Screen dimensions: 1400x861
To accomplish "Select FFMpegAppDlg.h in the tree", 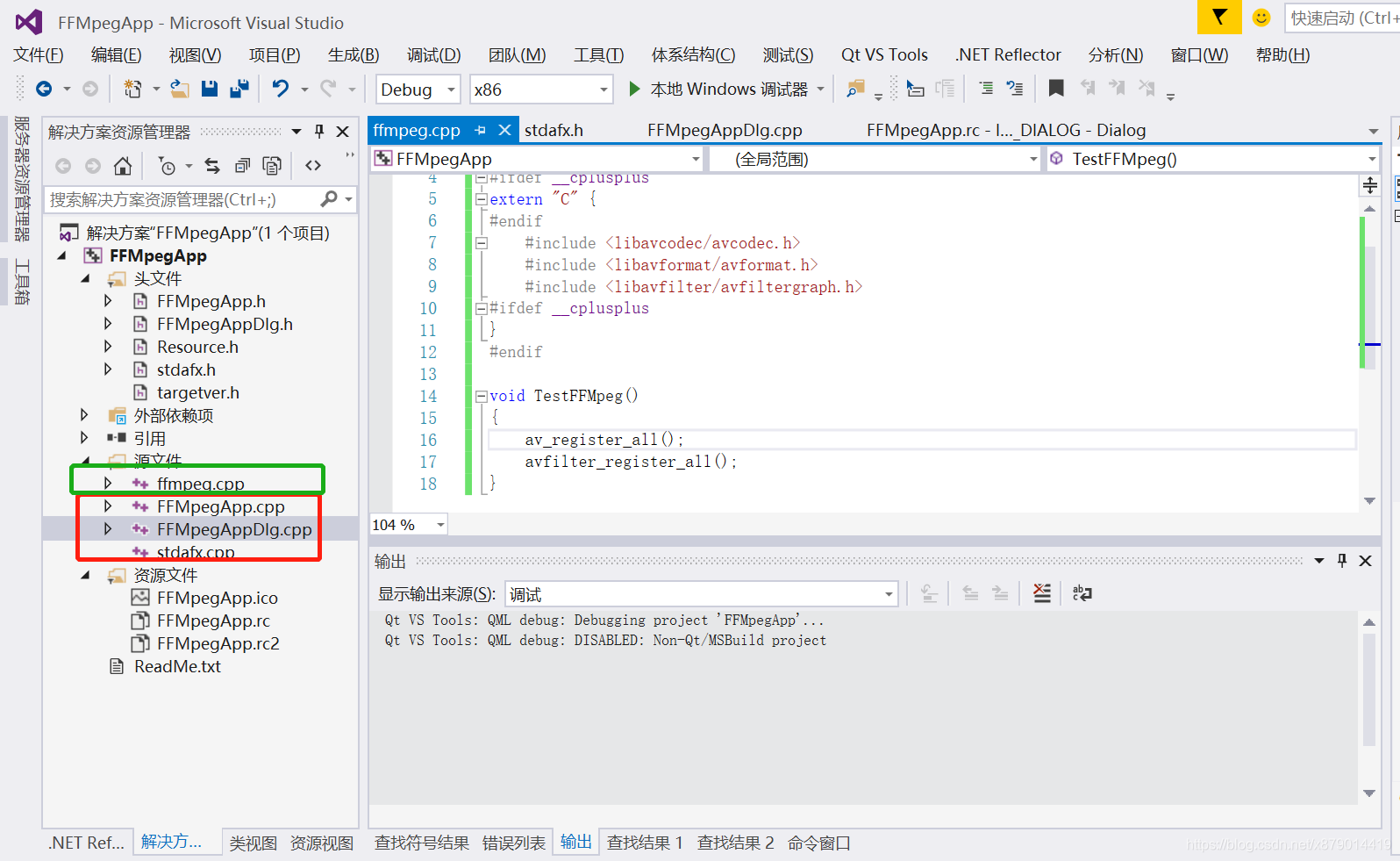I will click(x=225, y=324).
